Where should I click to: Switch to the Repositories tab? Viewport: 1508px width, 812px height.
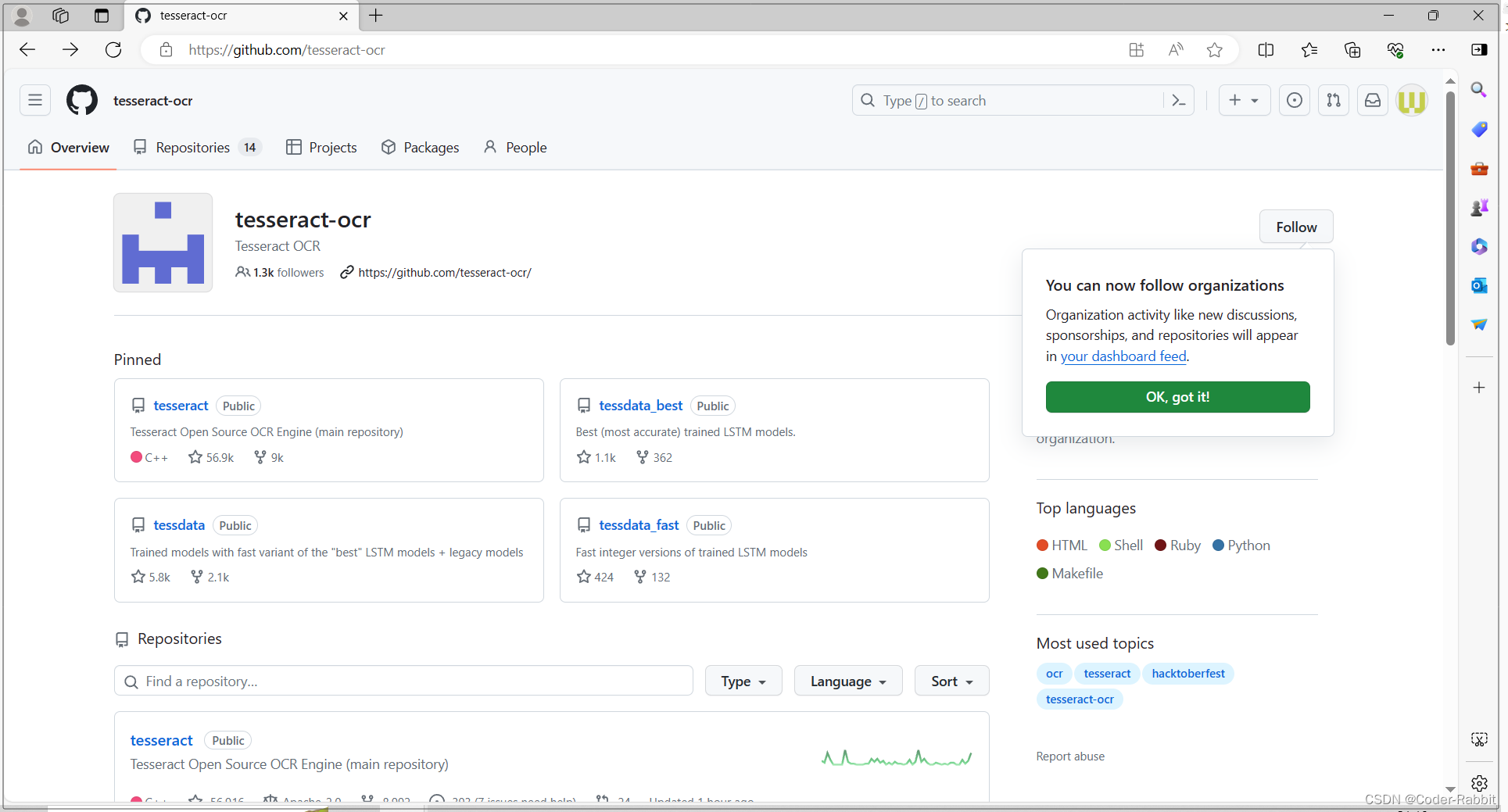[x=197, y=147]
